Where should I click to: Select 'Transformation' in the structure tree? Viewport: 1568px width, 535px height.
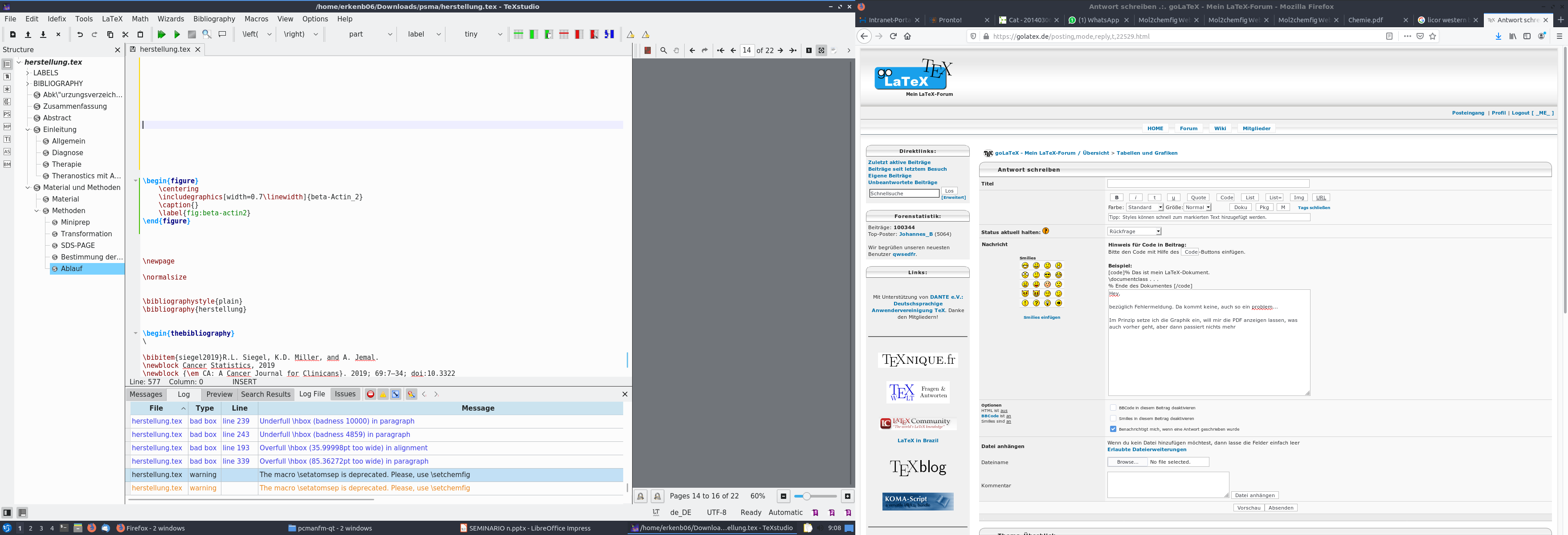point(86,234)
